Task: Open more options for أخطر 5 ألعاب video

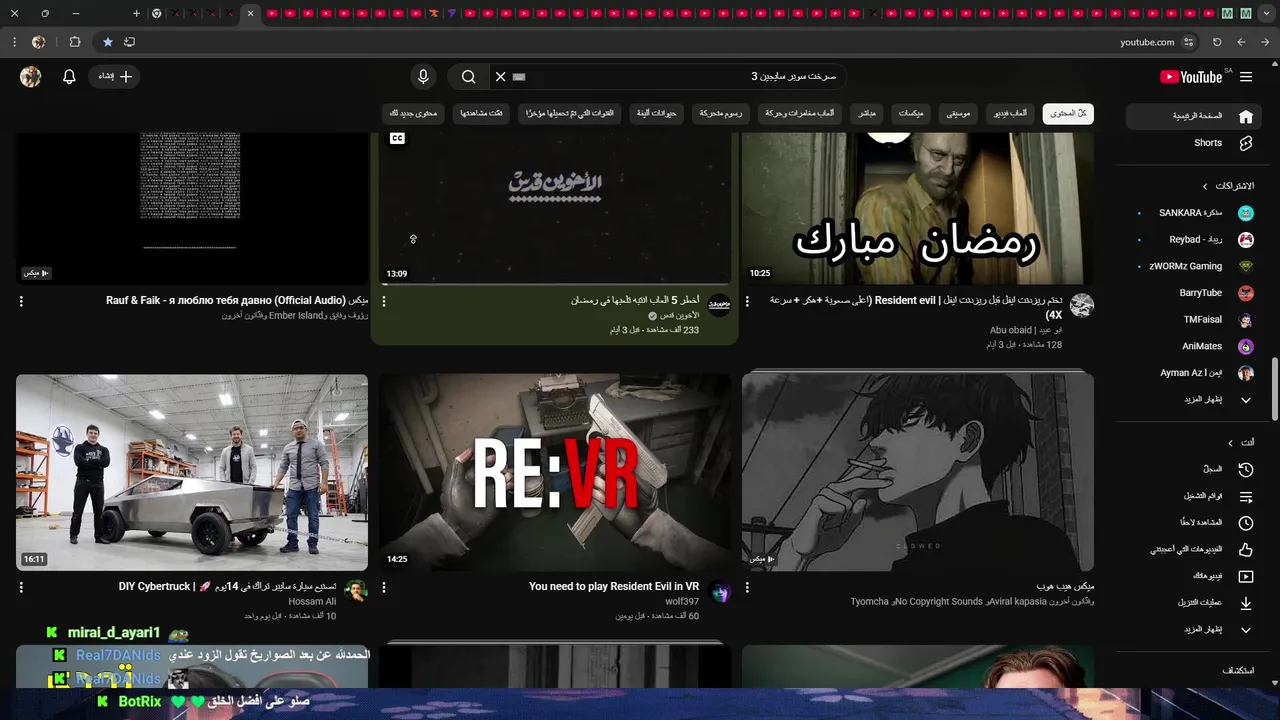Action: (384, 301)
